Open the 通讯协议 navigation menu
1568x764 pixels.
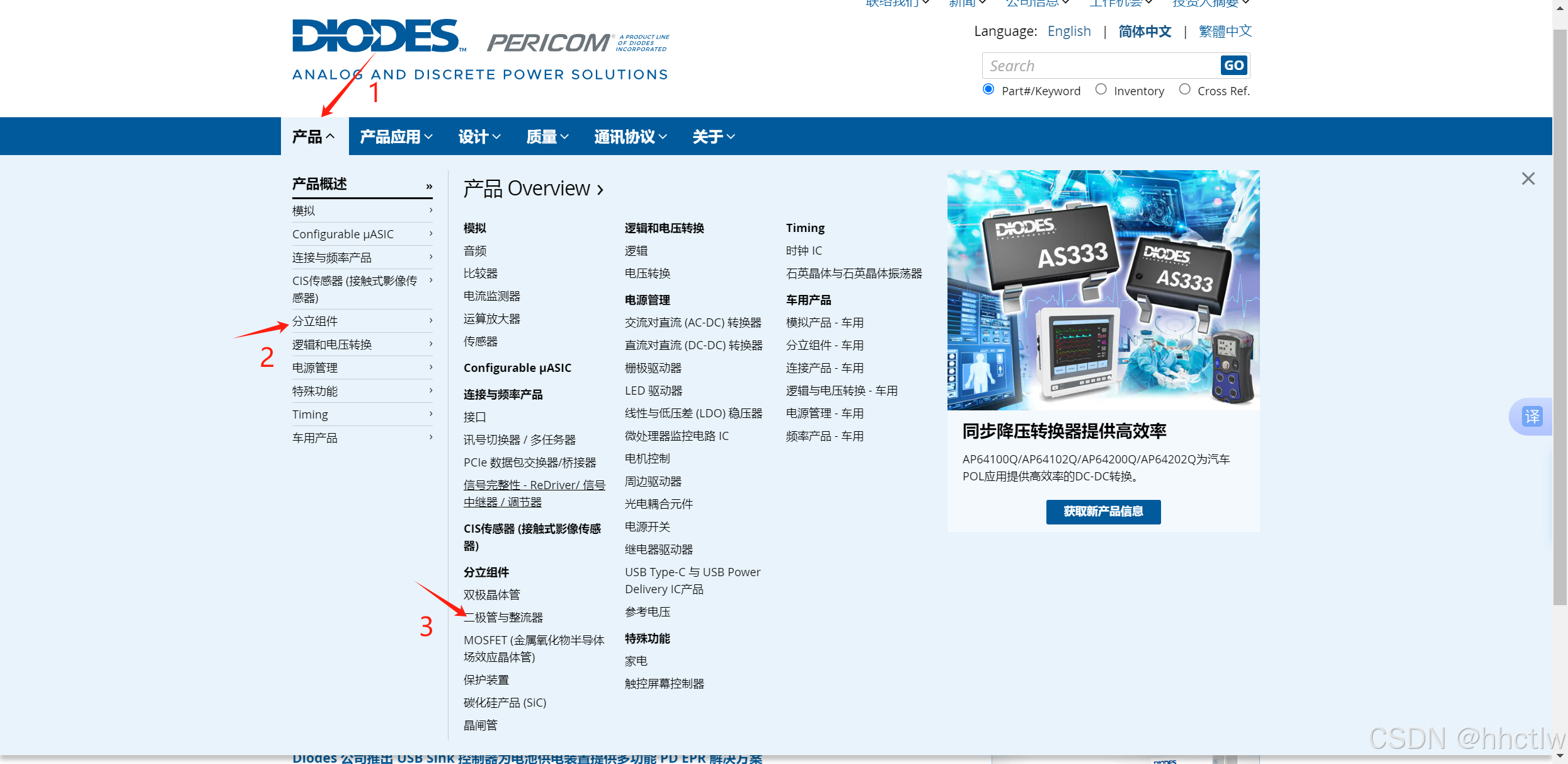[x=631, y=136]
